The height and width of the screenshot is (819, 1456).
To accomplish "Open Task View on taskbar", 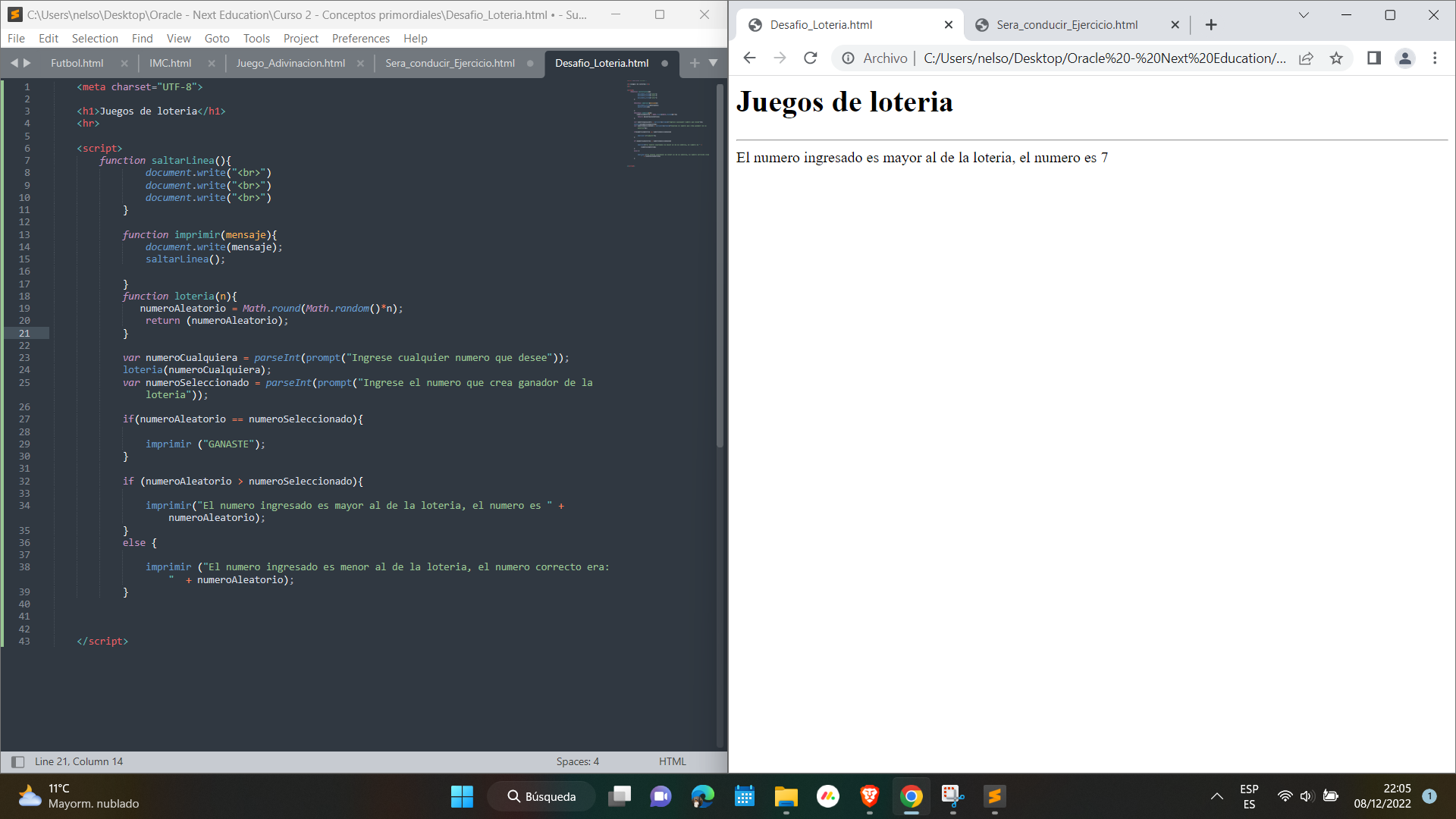I will [620, 796].
